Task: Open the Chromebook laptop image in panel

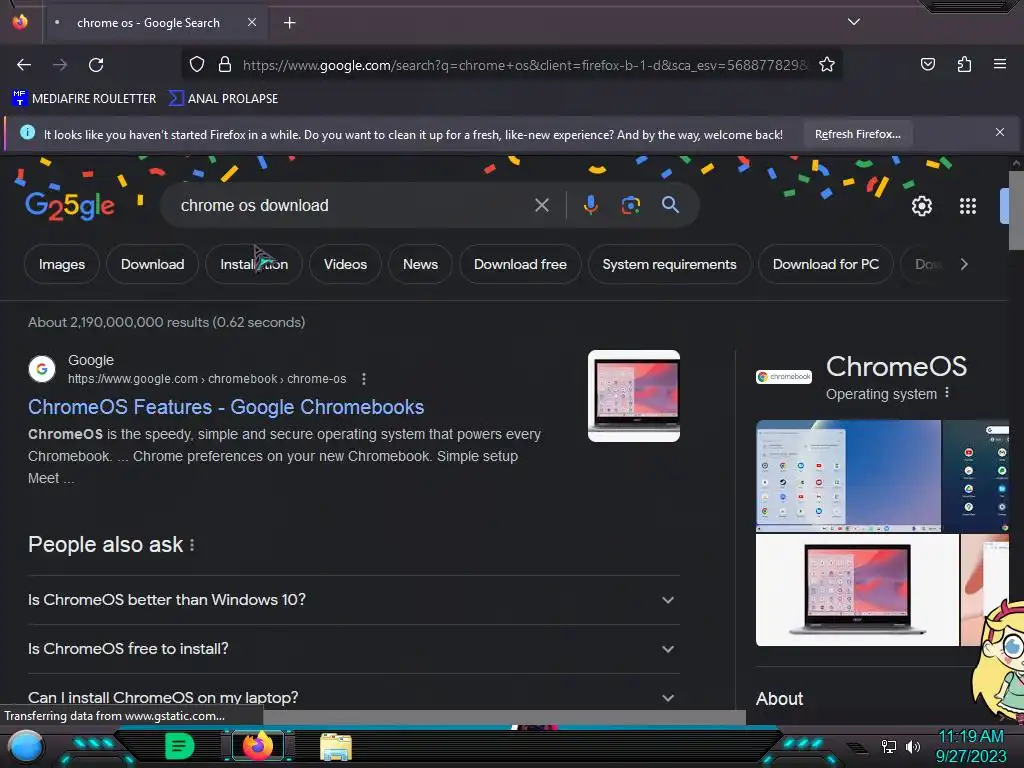Action: point(857,590)
